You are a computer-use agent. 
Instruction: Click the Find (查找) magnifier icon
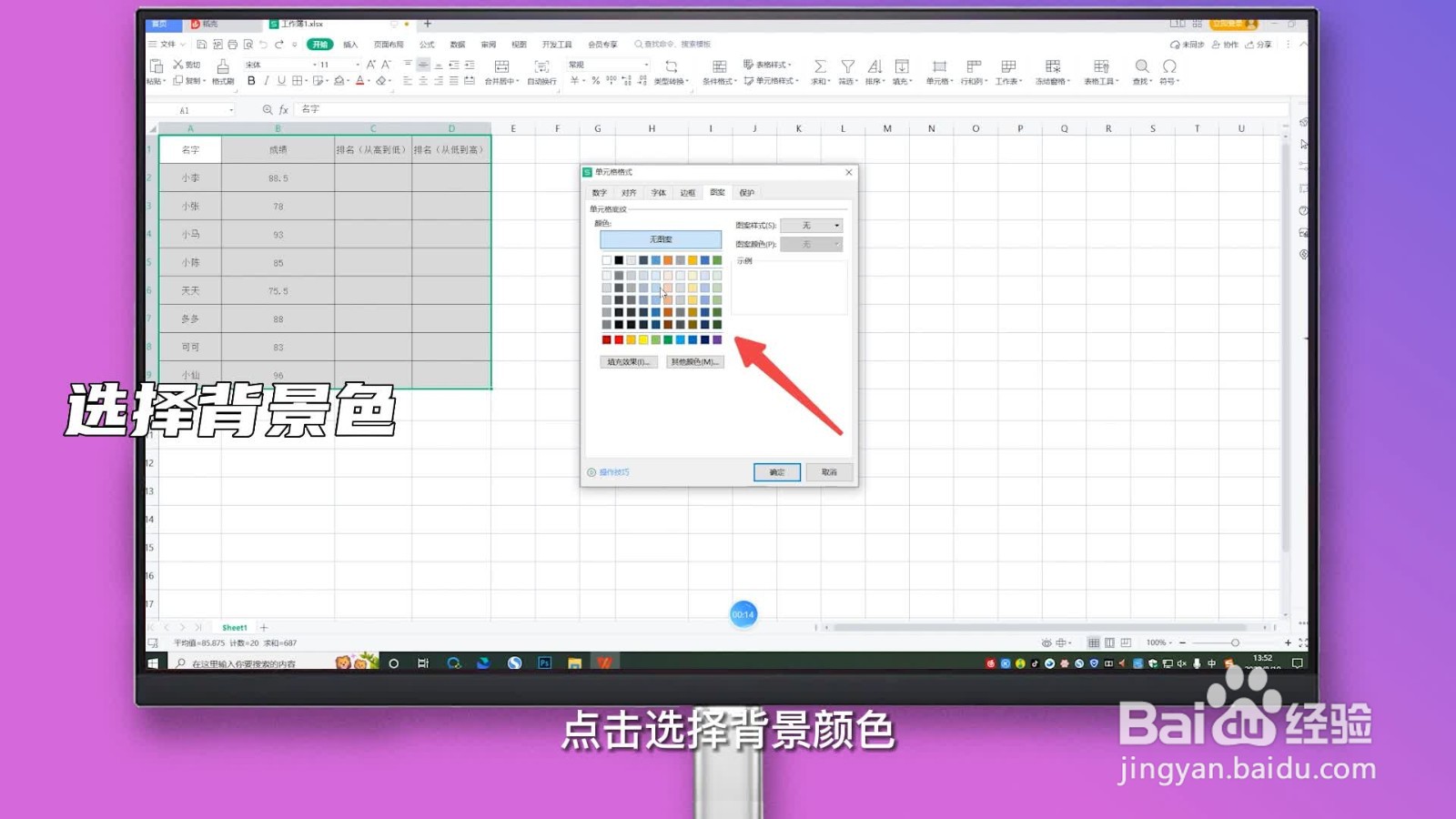pyautogui.click(x=1141, y=66)
